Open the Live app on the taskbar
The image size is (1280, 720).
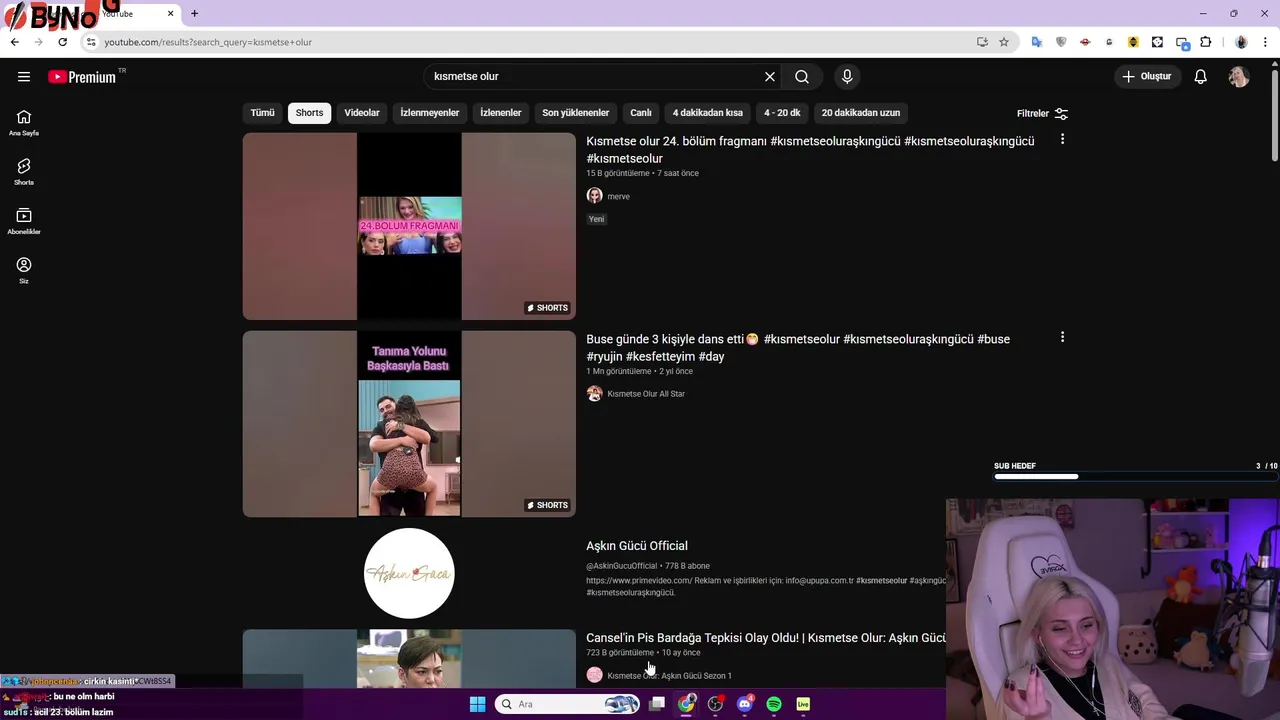pos(803,704)
